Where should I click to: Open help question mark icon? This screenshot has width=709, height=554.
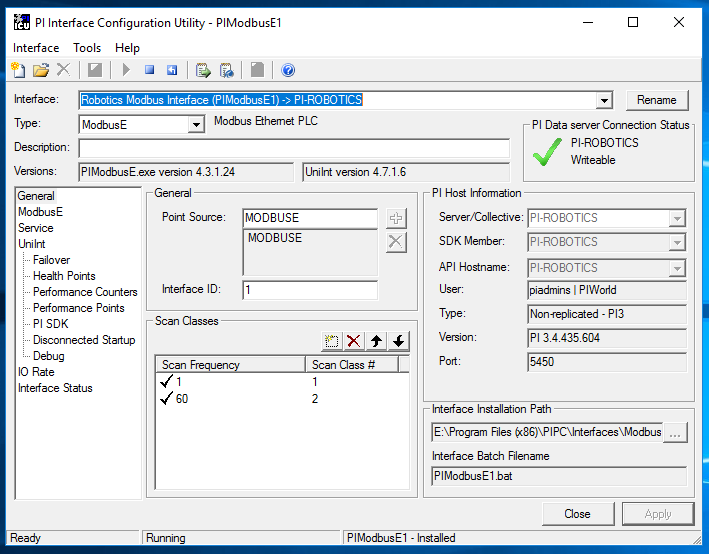pos(288,70)
